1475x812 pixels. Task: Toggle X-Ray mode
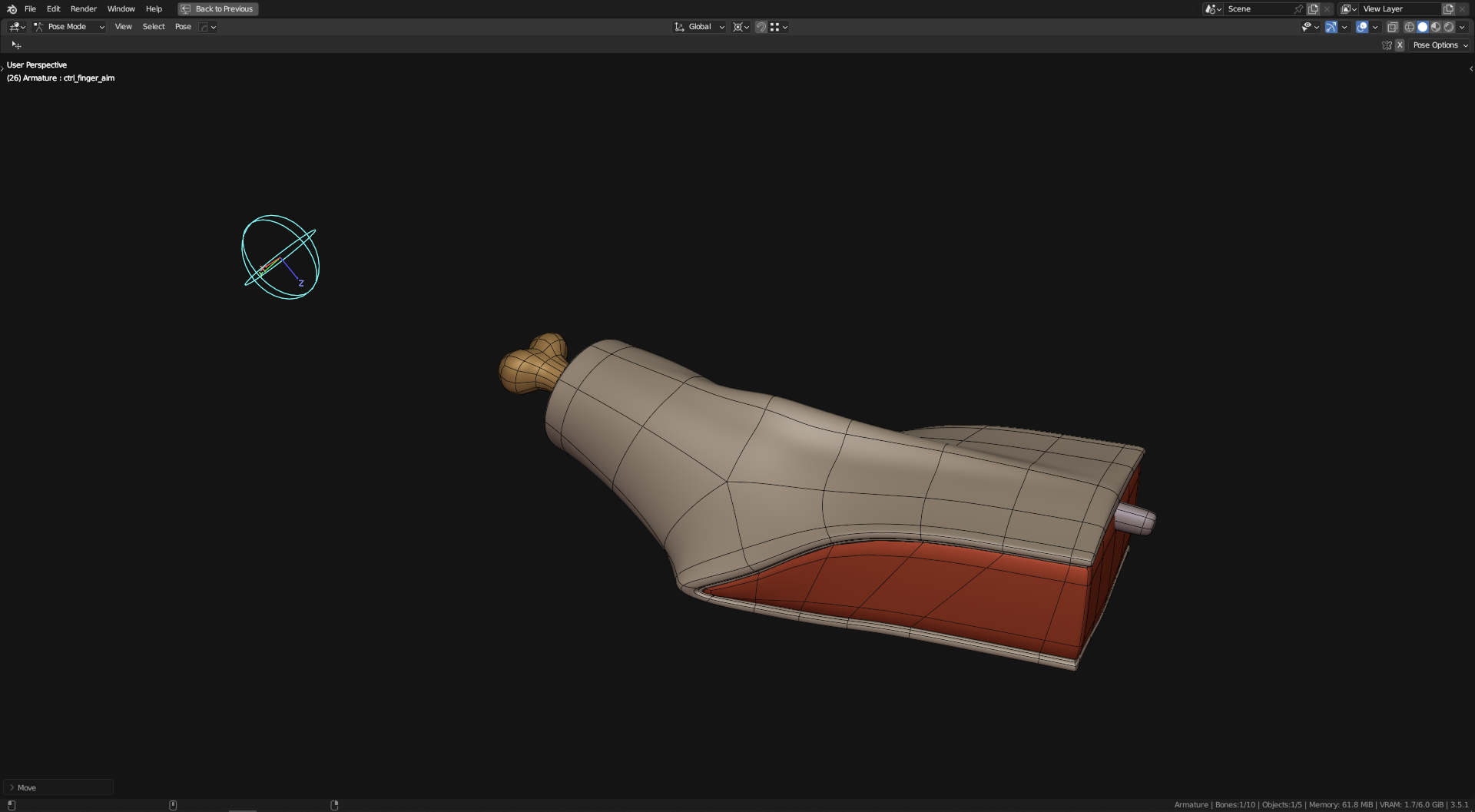1392,27
